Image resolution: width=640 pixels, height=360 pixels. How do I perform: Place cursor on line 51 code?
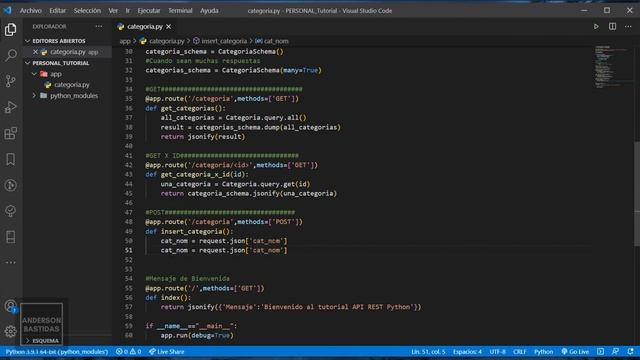pyautogui.click(x=224, y=250)
